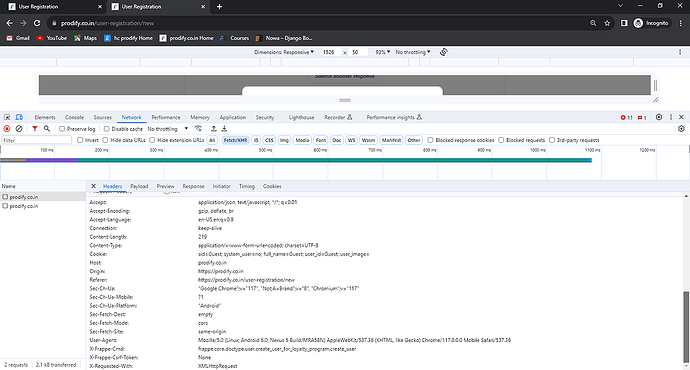Open the Payload tab
This screenshot has height=370, width=690.
click(x=139, y=186)
